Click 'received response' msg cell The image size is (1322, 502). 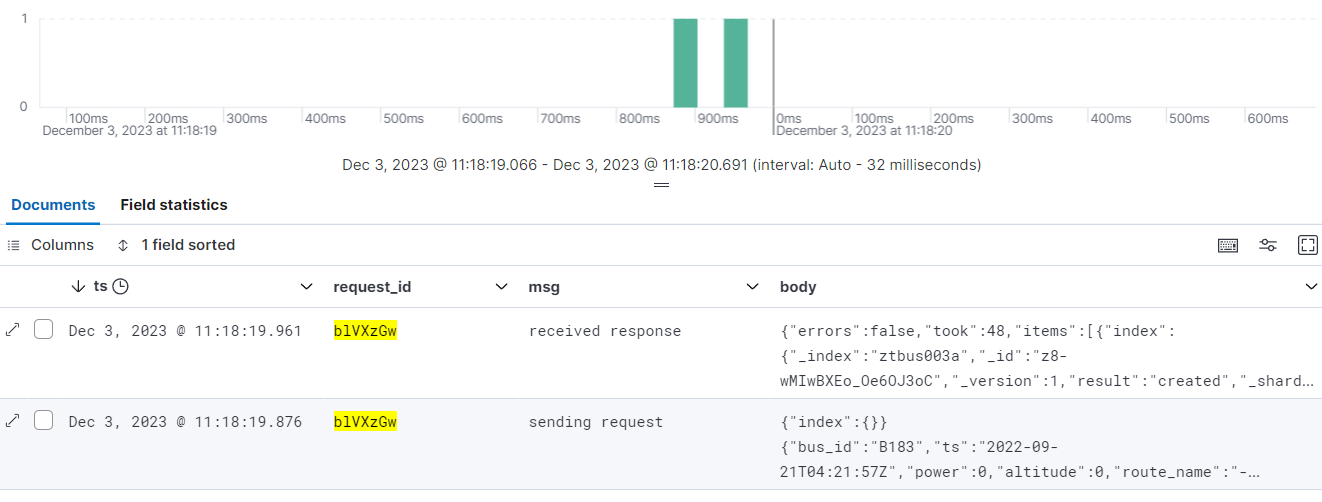(x=605, y=331)
